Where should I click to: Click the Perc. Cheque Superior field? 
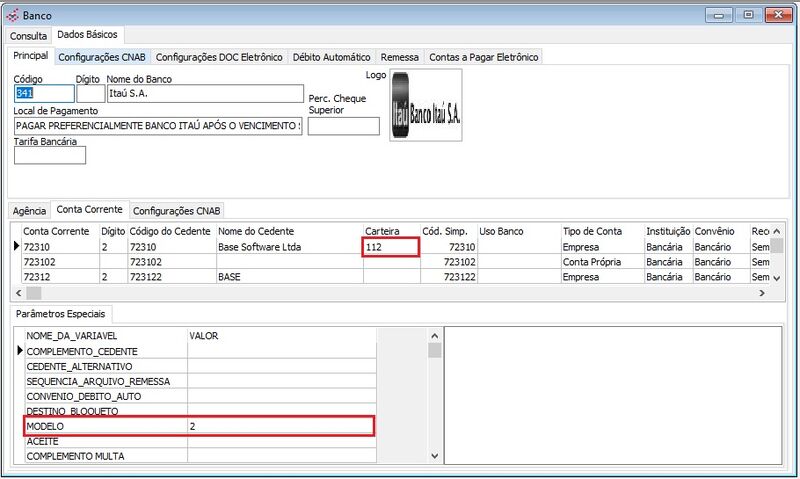[343, 126]
